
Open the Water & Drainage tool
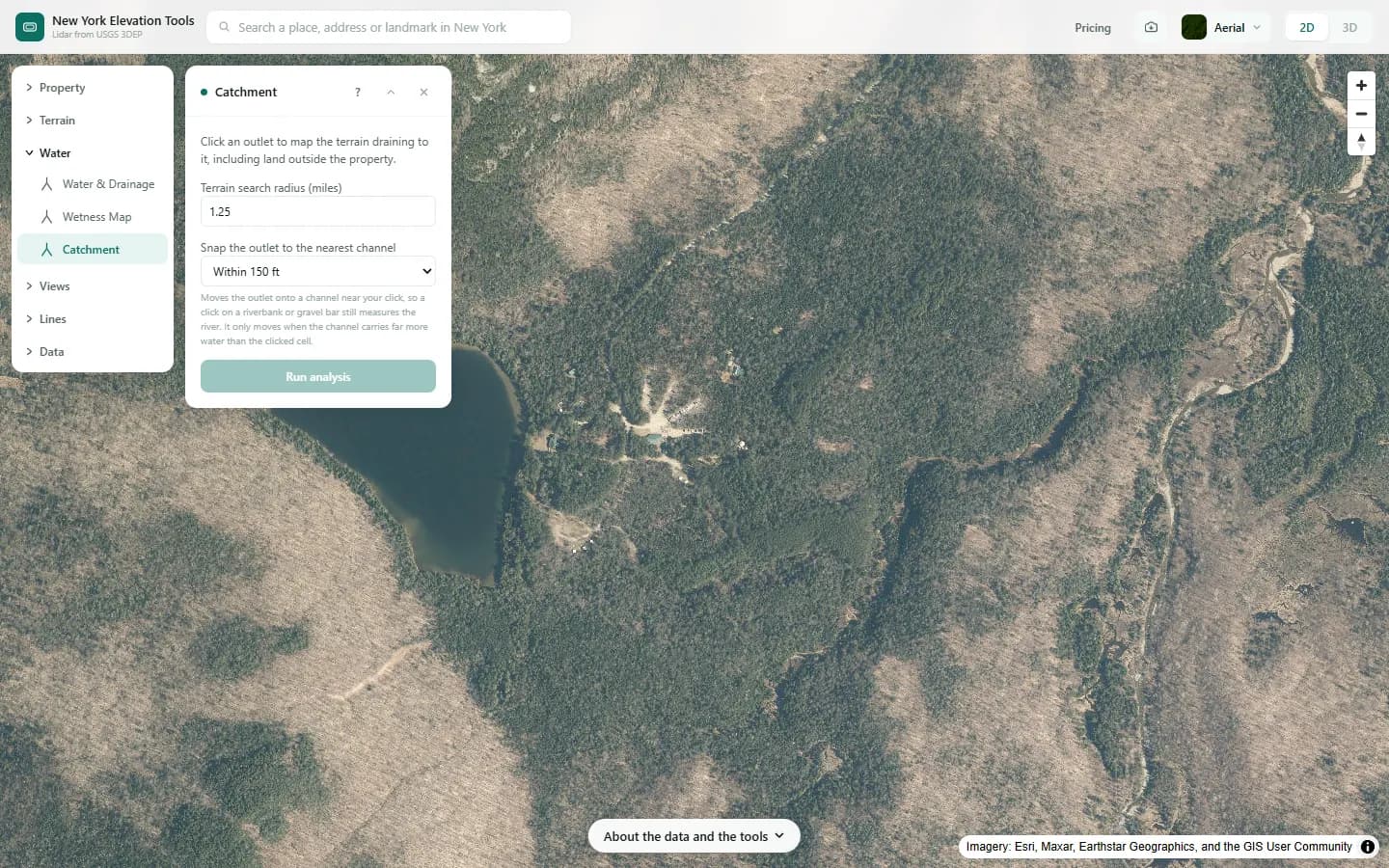(x=93, y=184)
